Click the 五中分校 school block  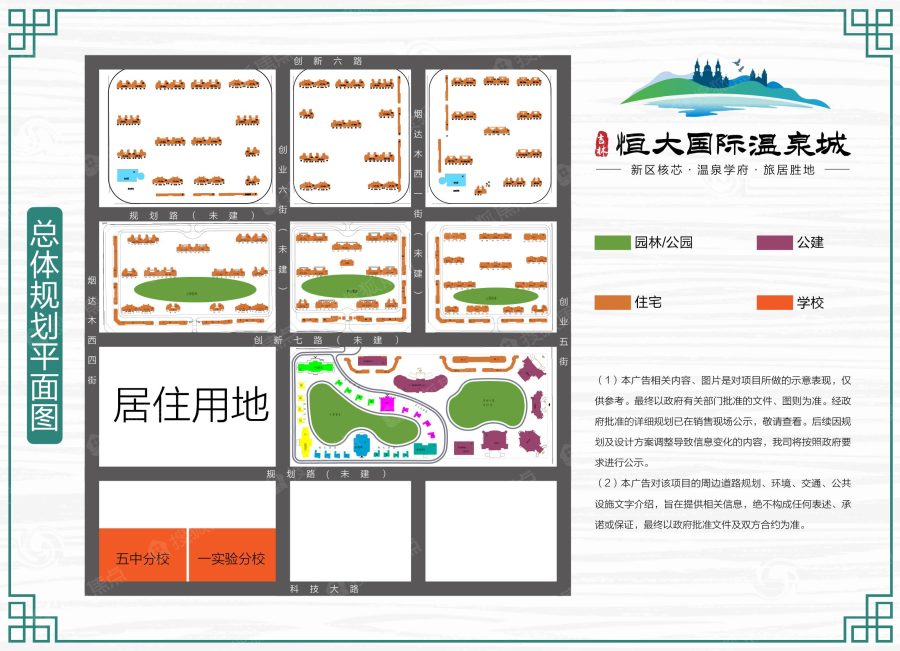[x=143, y=555]
